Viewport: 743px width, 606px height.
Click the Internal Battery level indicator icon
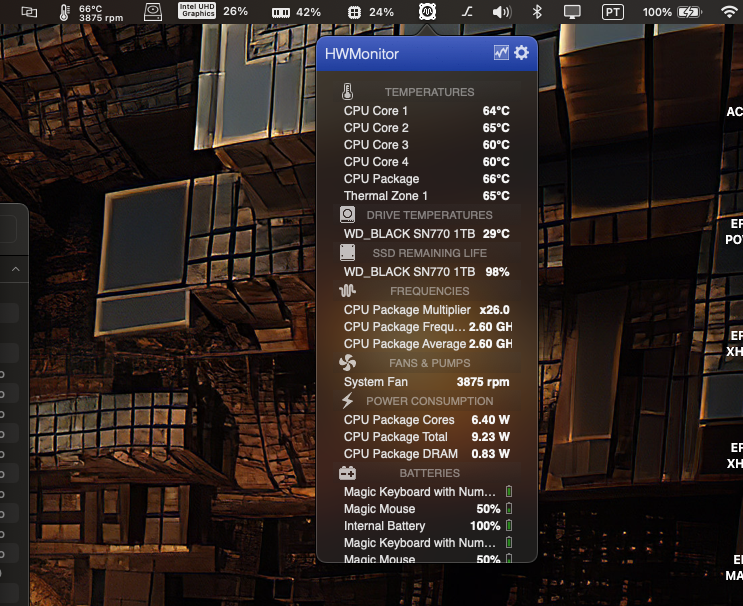[509, 525]
